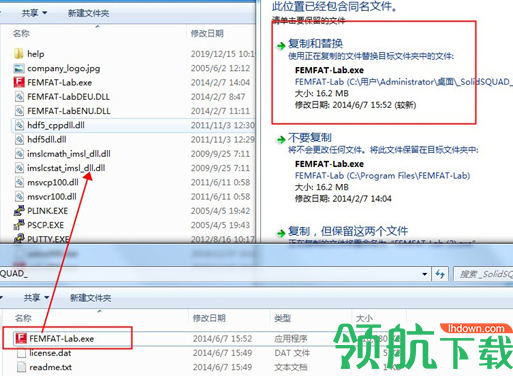Select the FEMFAT-LabDEU.DLL file icon
Screen dimensions: 513x376
pos(19,97)
